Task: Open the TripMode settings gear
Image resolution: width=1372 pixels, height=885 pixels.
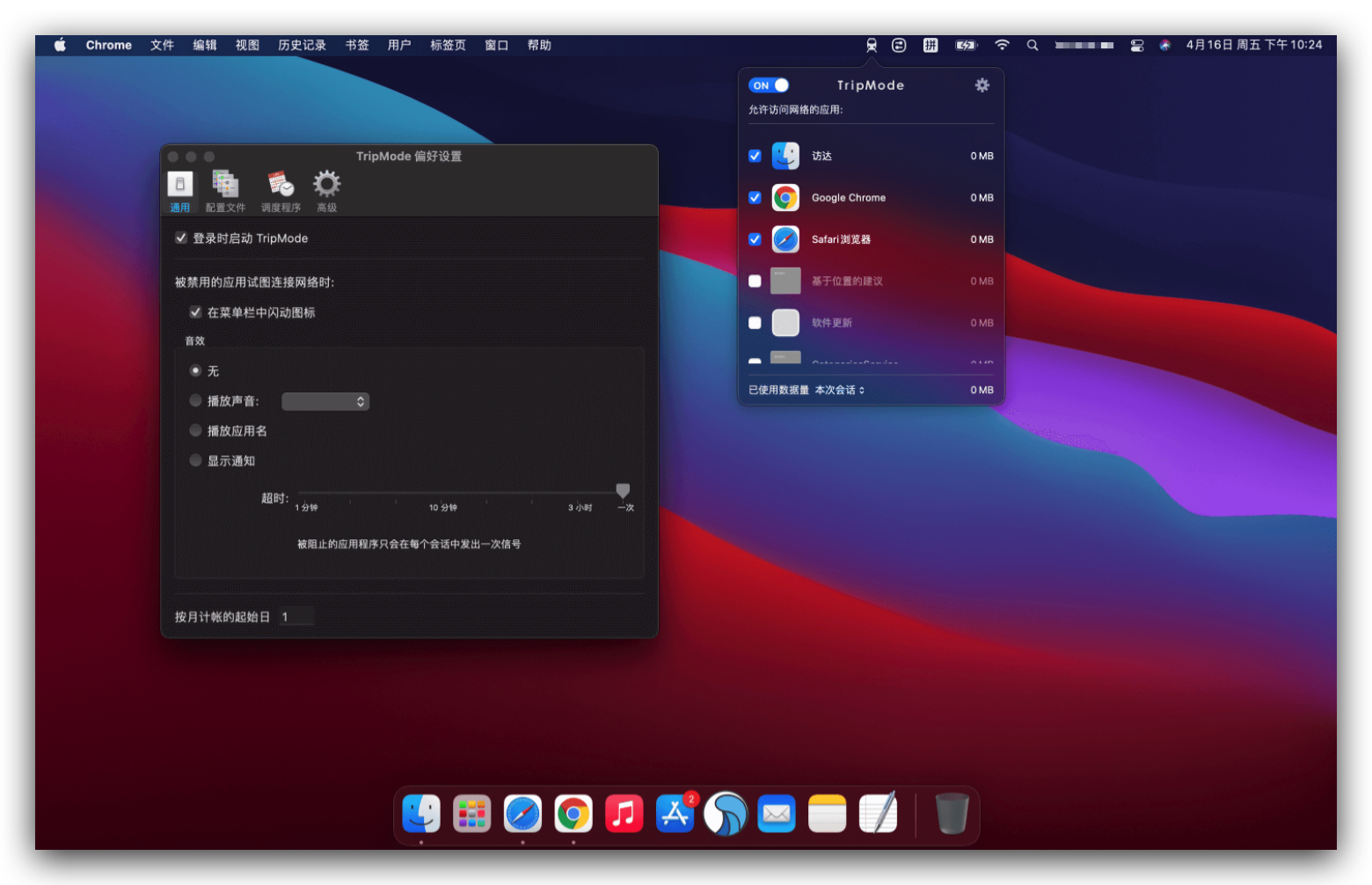Action: pos(982,85)
